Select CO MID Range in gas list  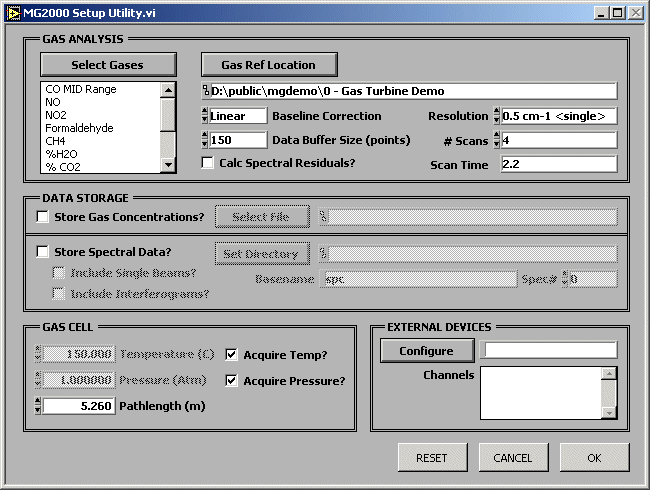point(81,89)
